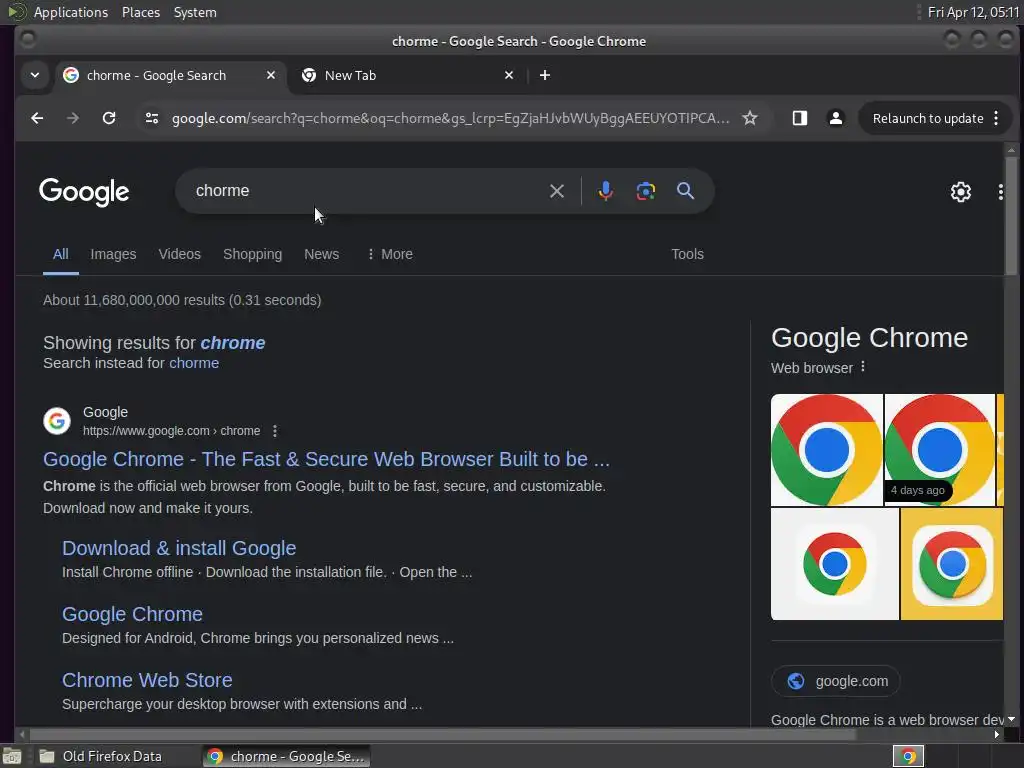Click the address bar URL

click(451, 118)
